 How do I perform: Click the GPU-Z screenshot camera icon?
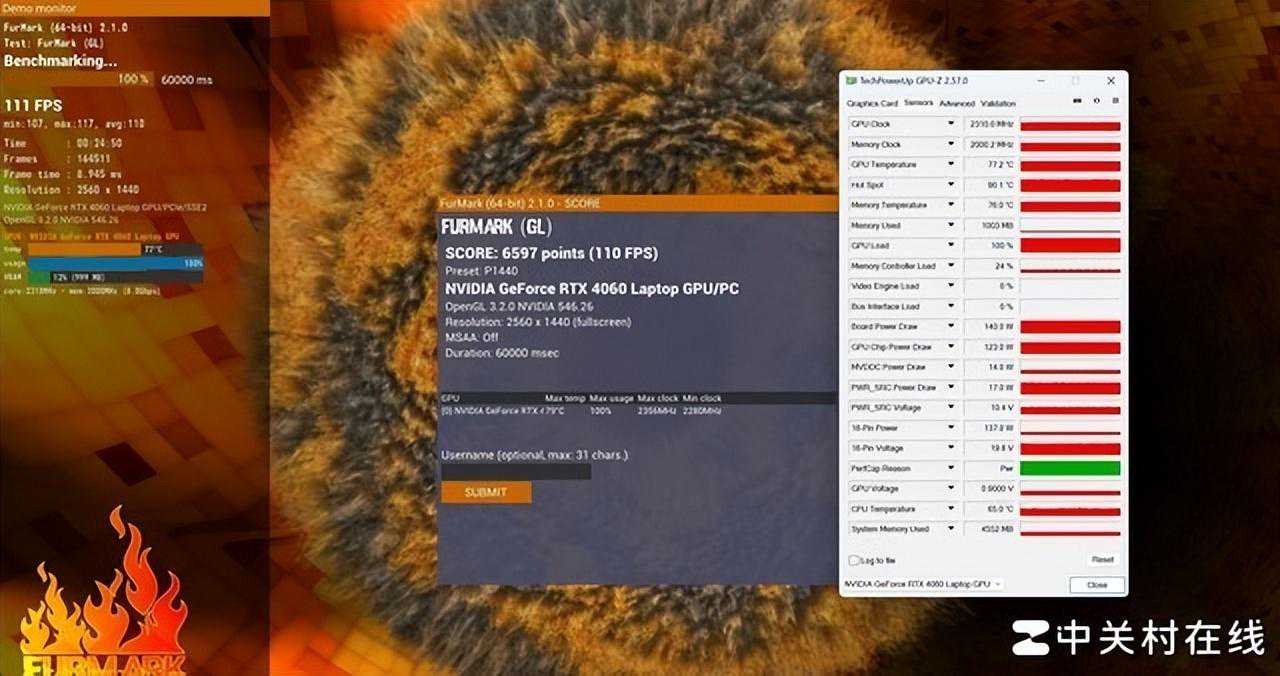(1077, 101)
